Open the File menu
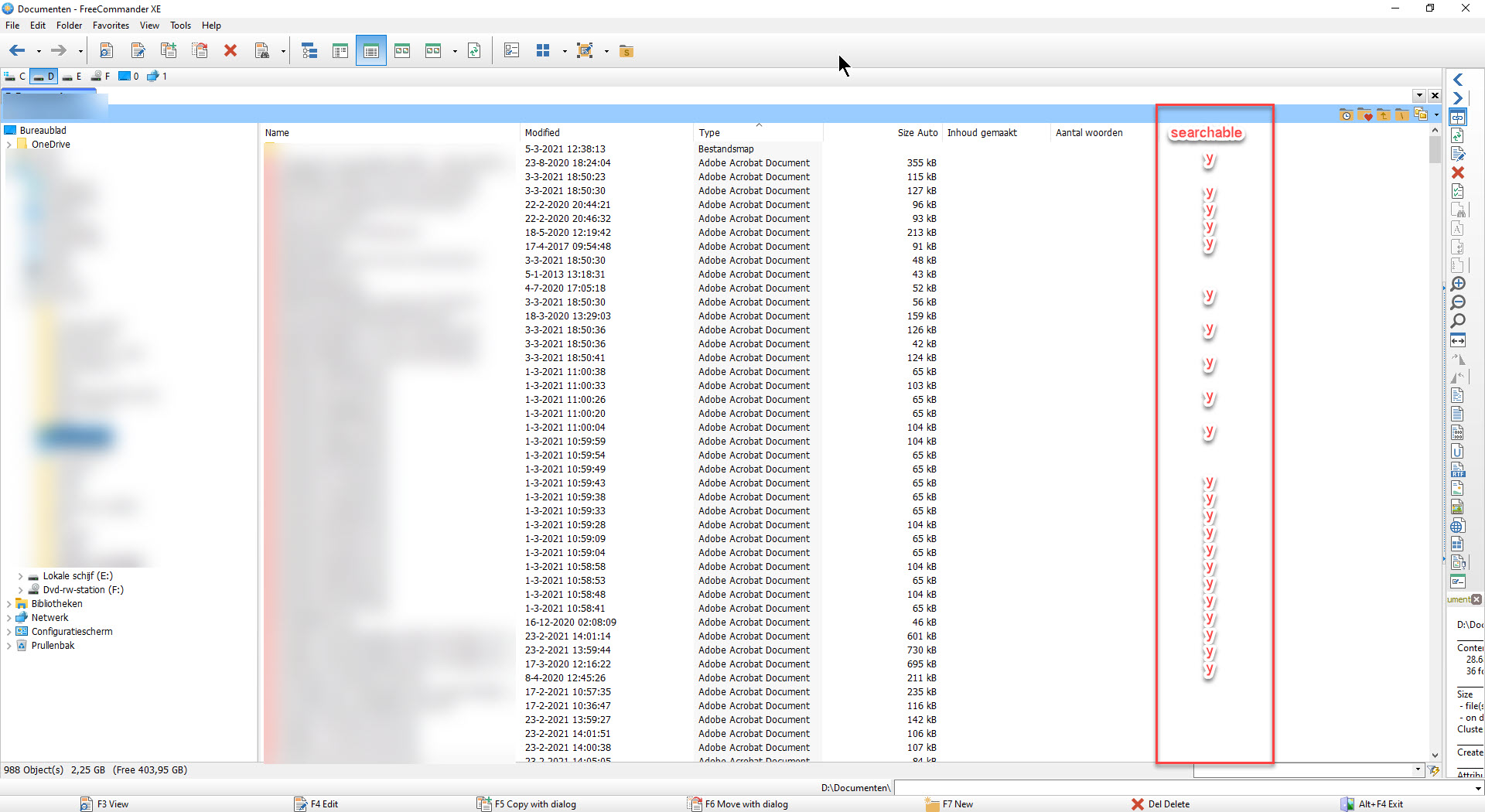 point(12,26)
